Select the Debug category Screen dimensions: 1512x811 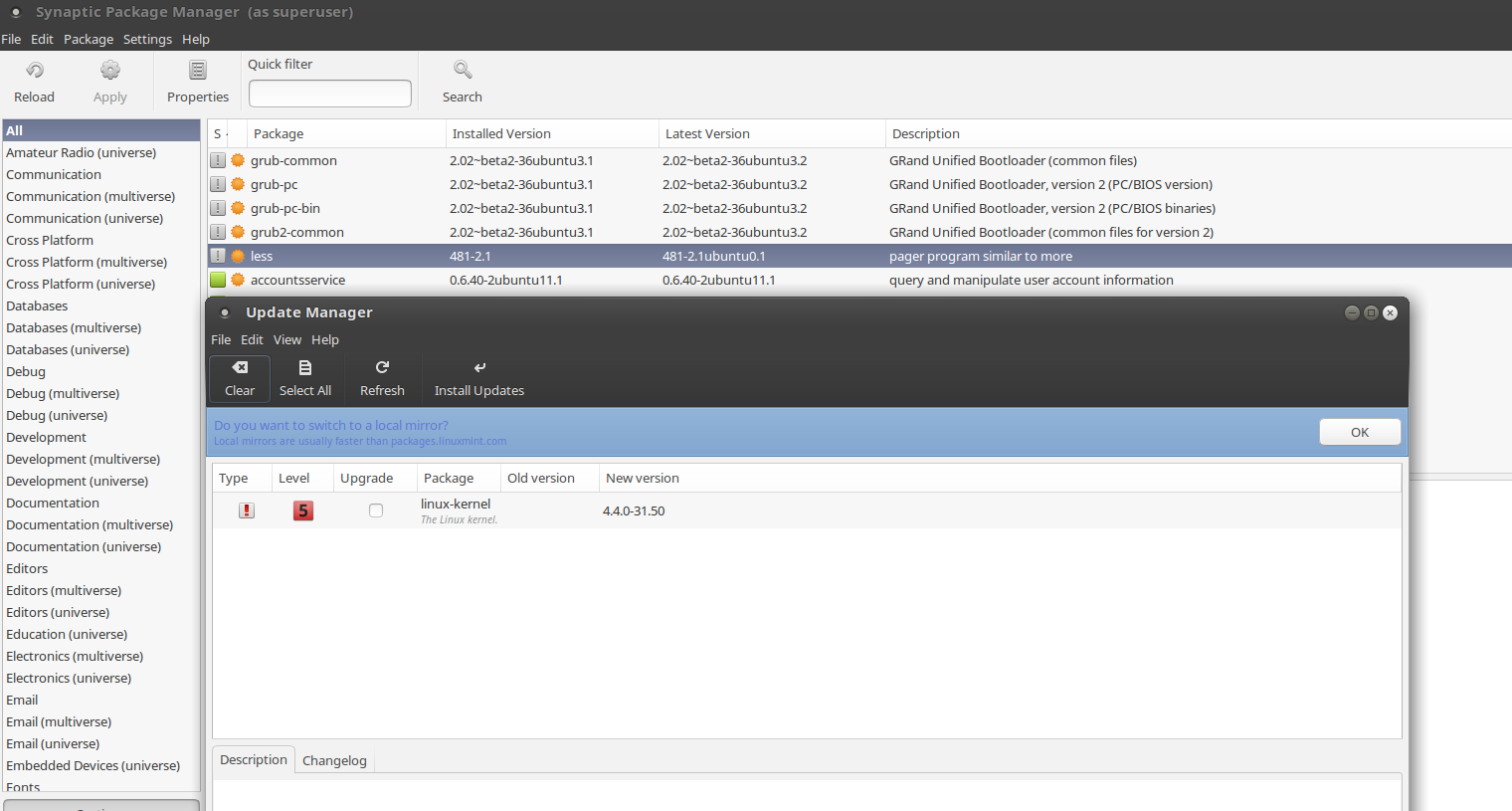click(x=101, y=371)
